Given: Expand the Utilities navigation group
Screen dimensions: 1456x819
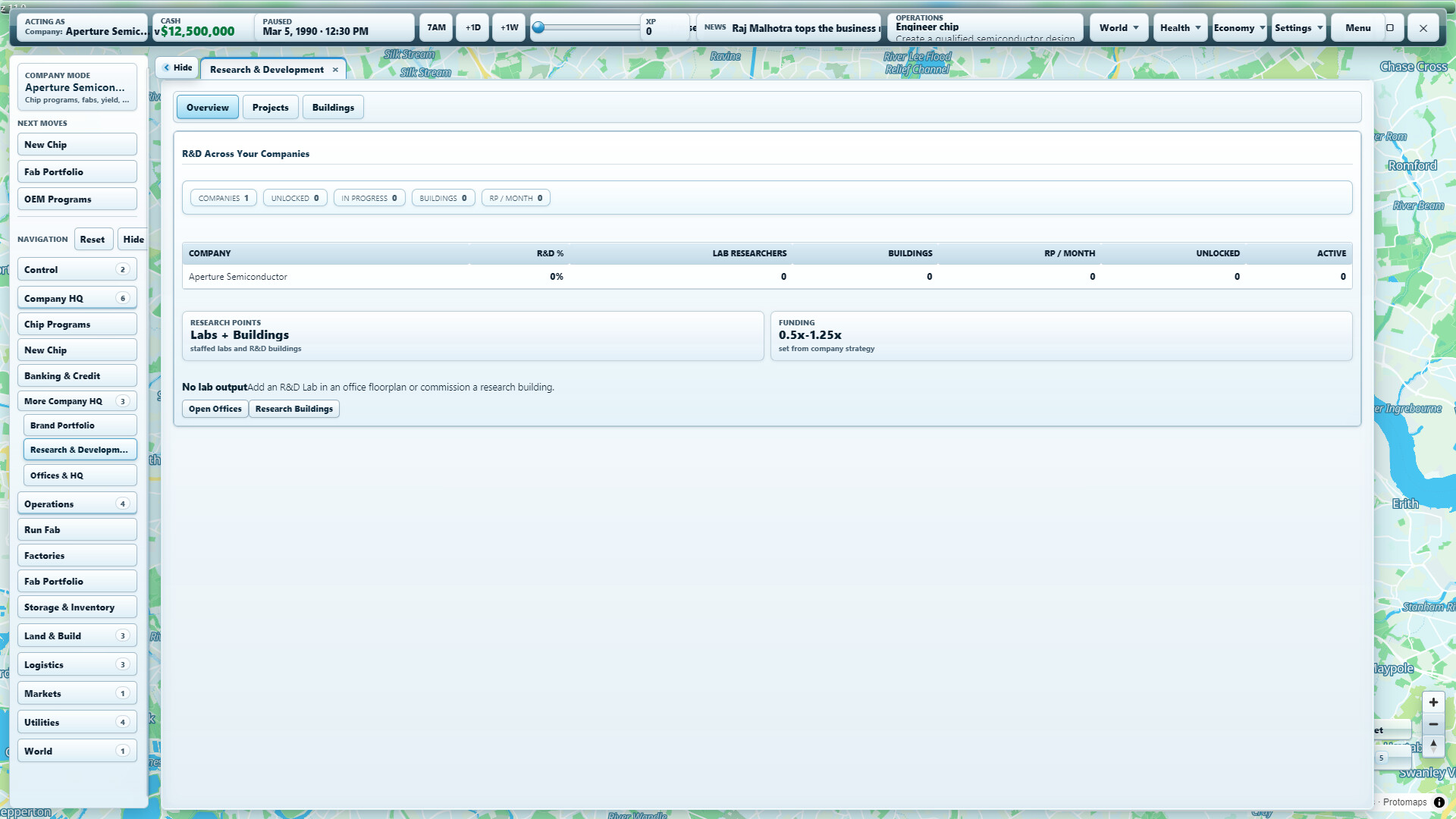Looking at the screenshot, I should (77, 723).
